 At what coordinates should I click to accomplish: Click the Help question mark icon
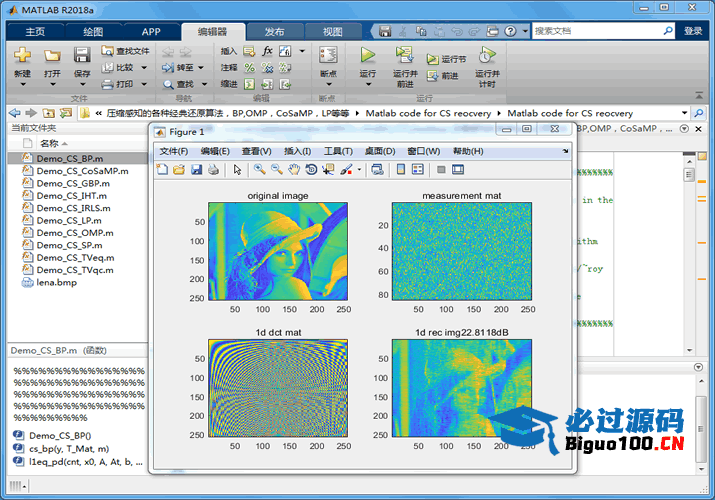tap(510, 31)
